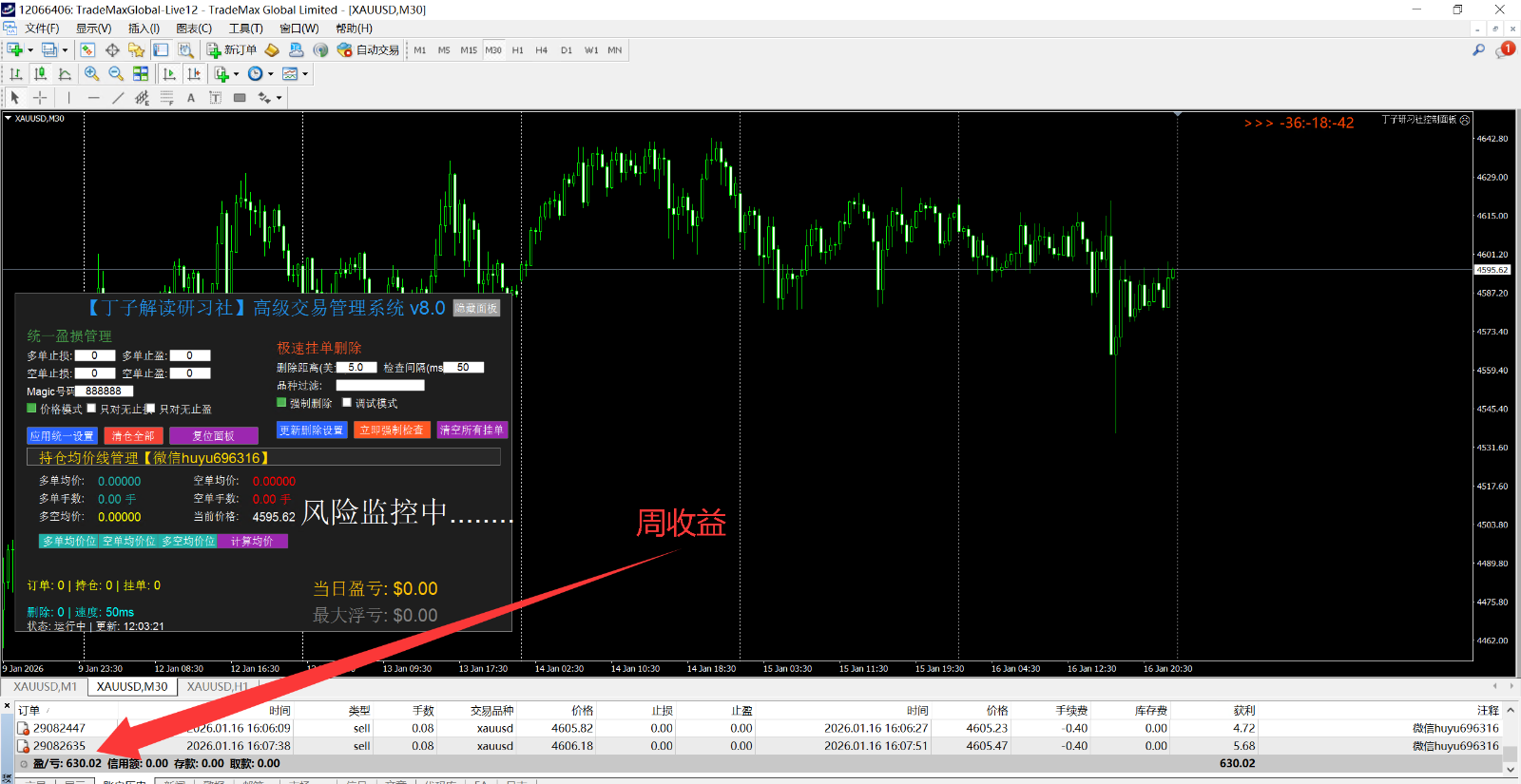Toggle the Market Watch window icon
This screenshot has height=784, width=1521.
pyautogui.click(x=87, y=49)
